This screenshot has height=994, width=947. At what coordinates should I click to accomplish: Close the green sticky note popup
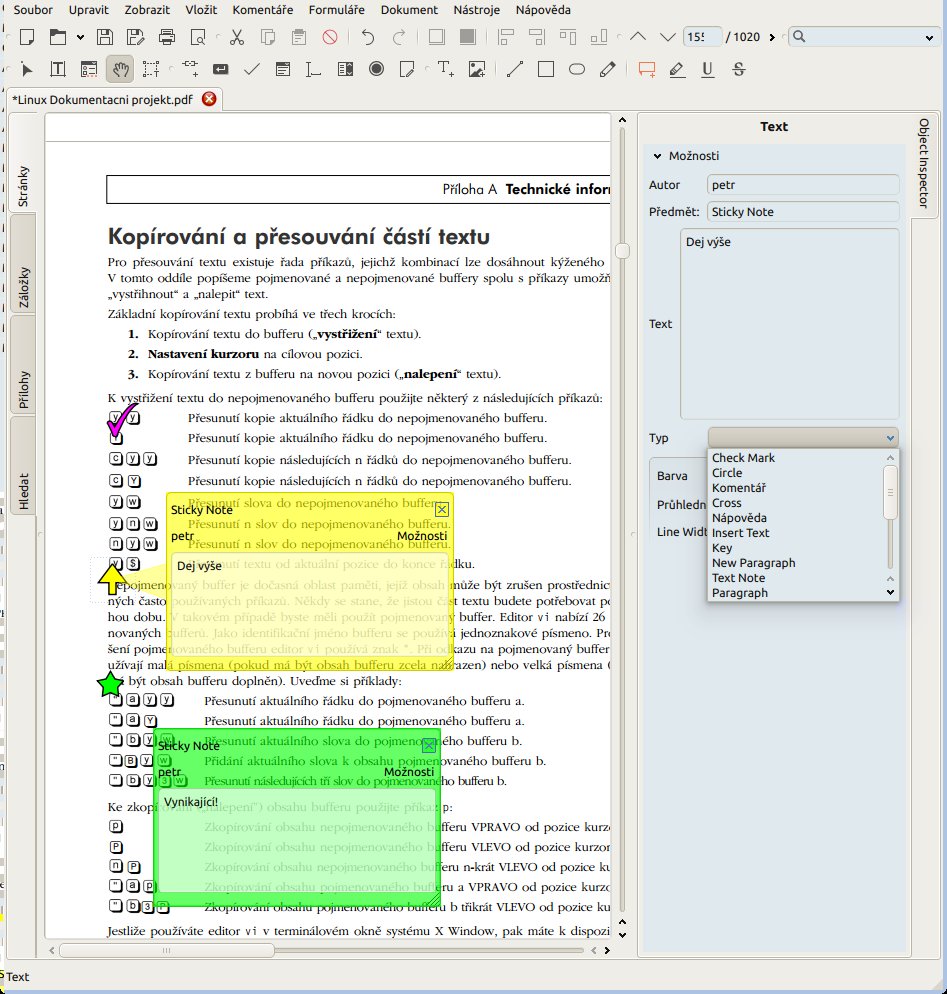(x=428, y=745)
